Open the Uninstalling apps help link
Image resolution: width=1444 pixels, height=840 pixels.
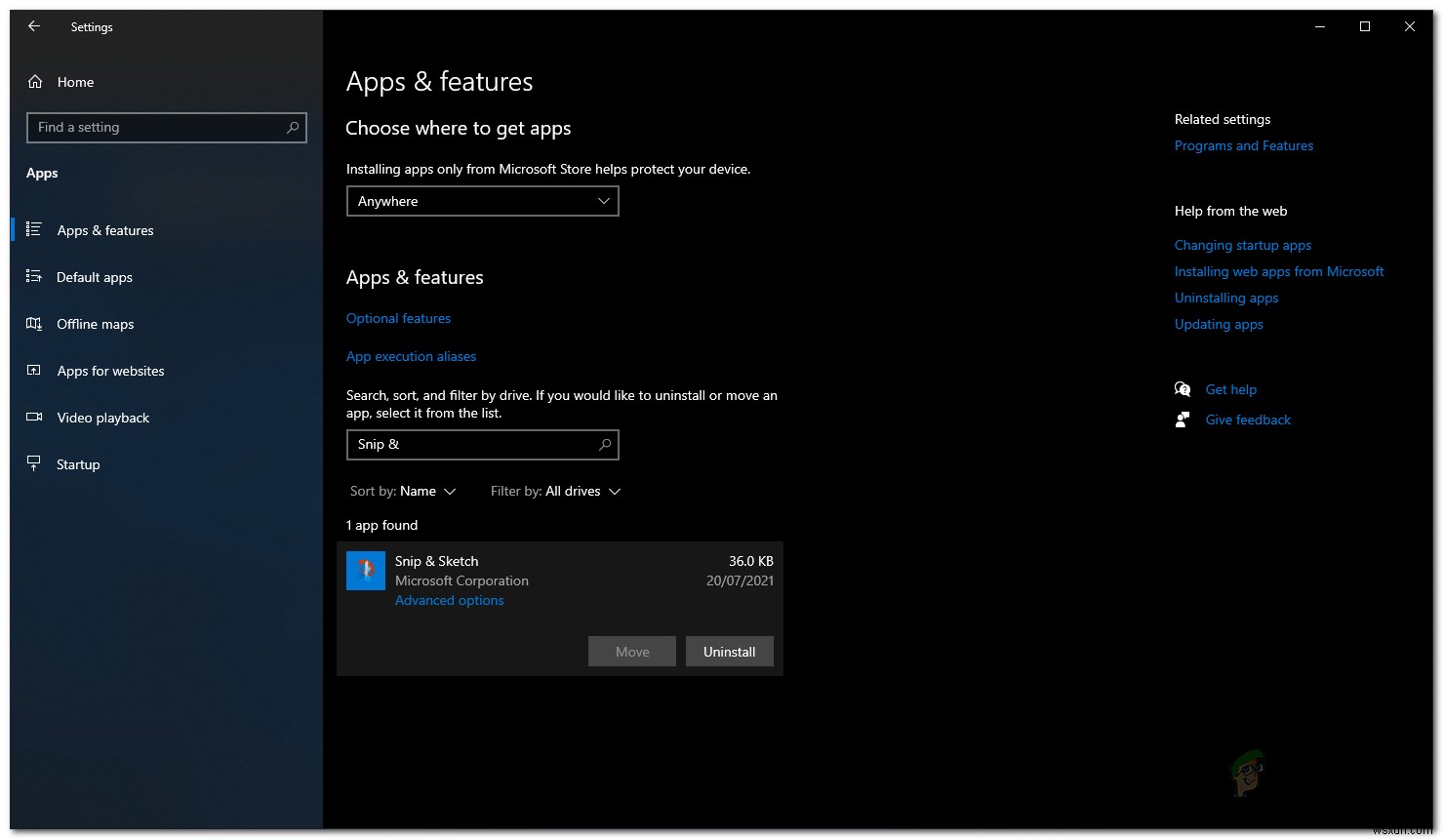[1226, 298]
